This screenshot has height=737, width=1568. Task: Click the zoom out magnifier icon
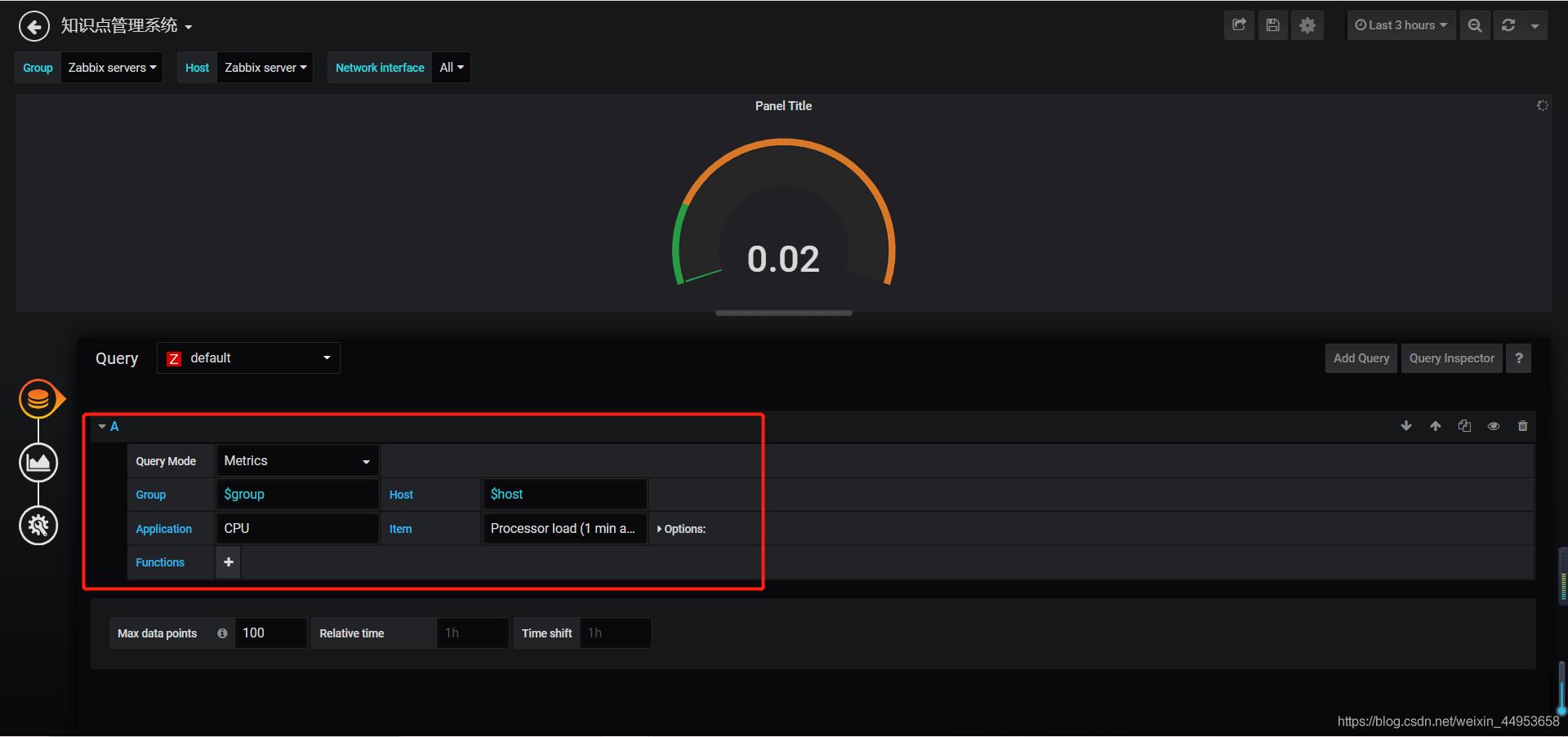(x=1474, y=25)
